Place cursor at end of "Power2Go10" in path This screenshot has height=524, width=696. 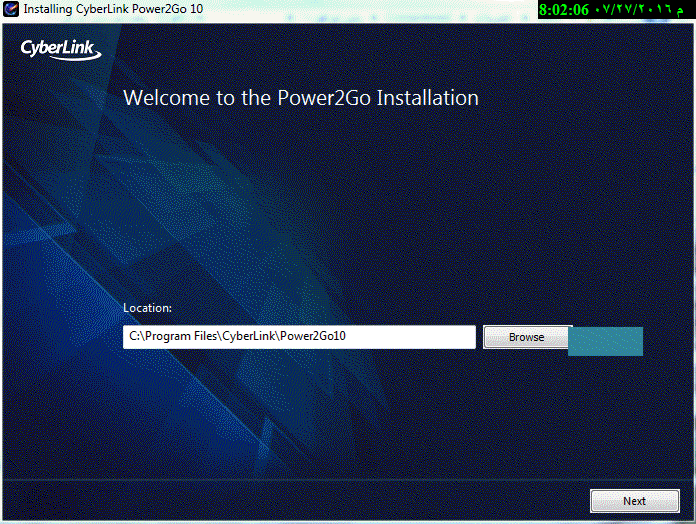[347, 337]
